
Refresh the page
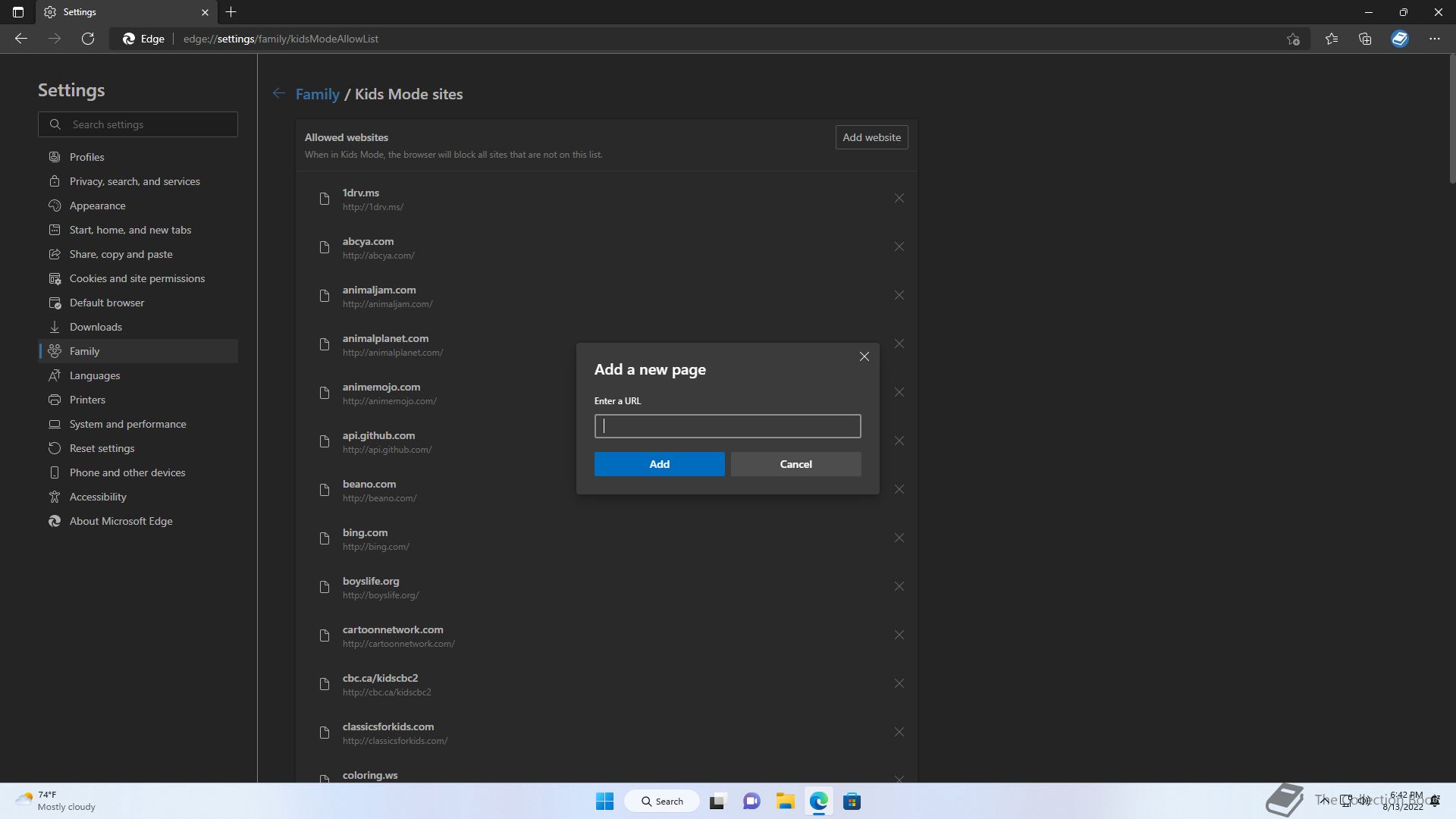(x=88, y=39)
